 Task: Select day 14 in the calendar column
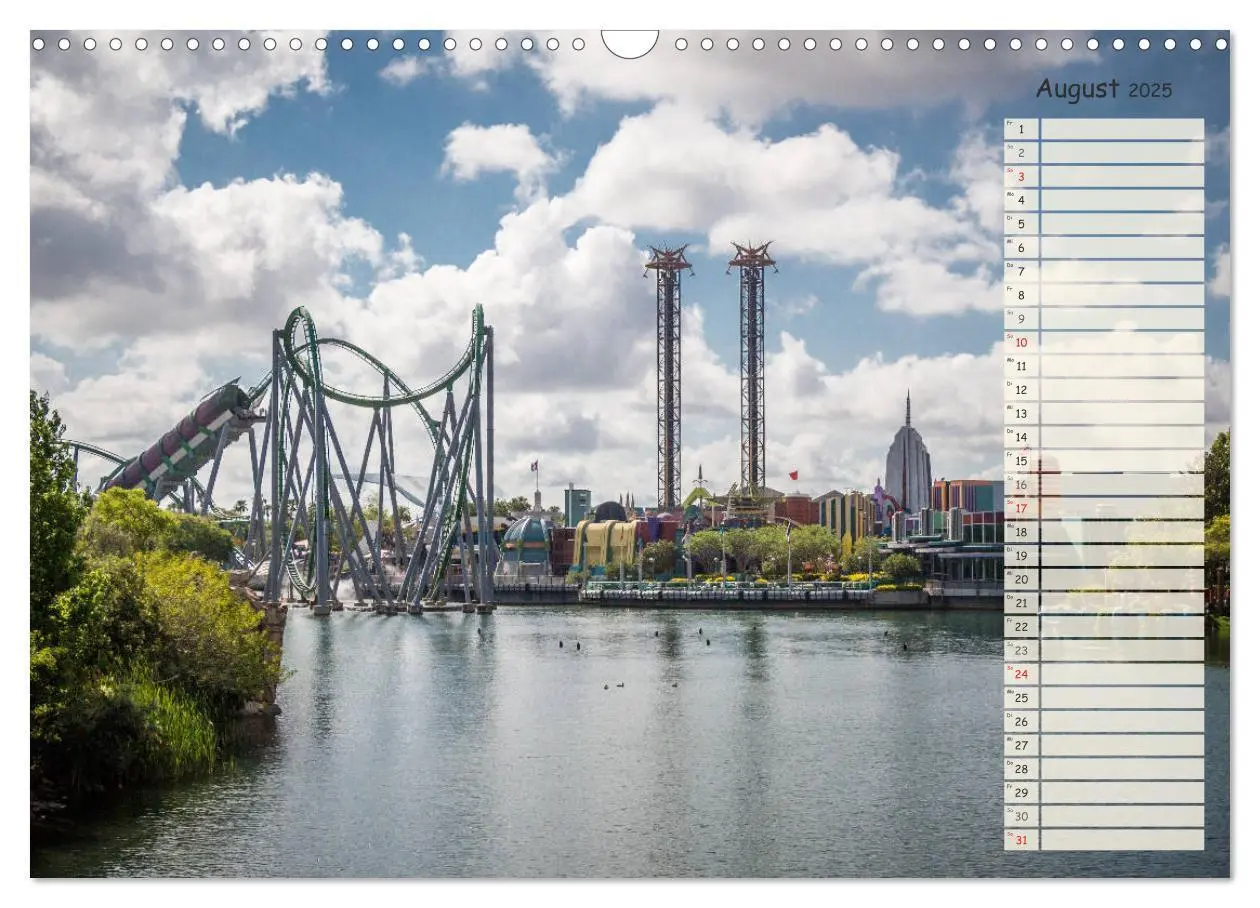1021,437
